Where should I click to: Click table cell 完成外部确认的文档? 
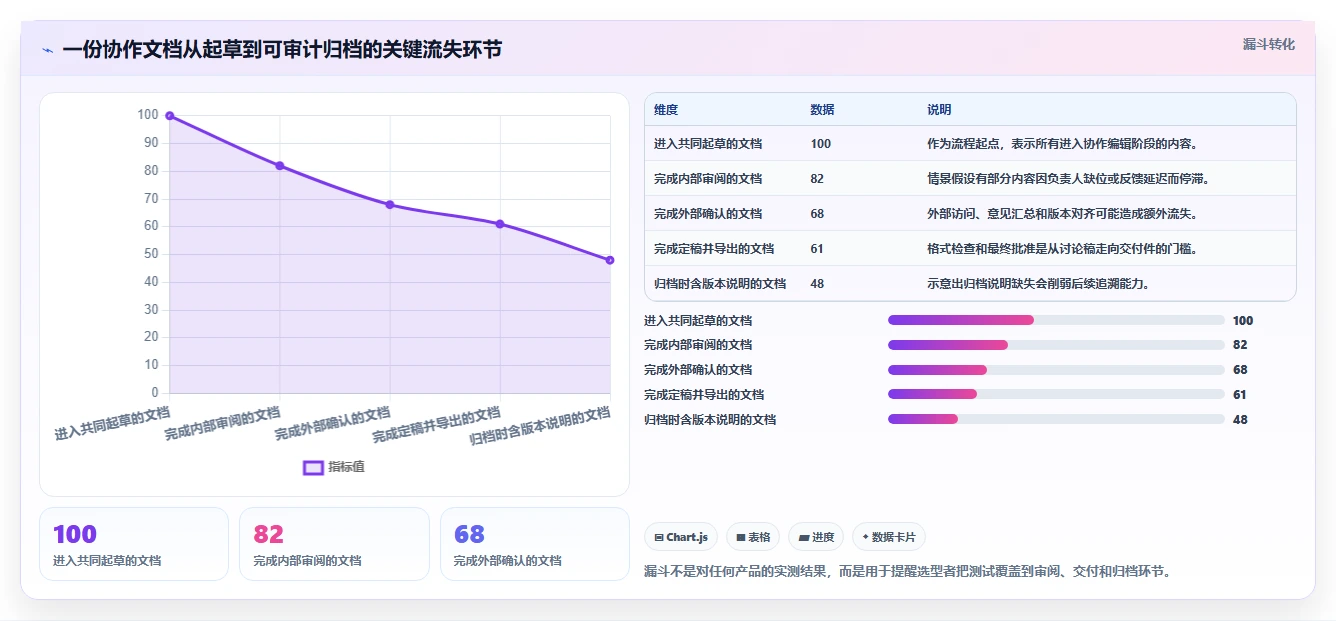tap(708, 214)
